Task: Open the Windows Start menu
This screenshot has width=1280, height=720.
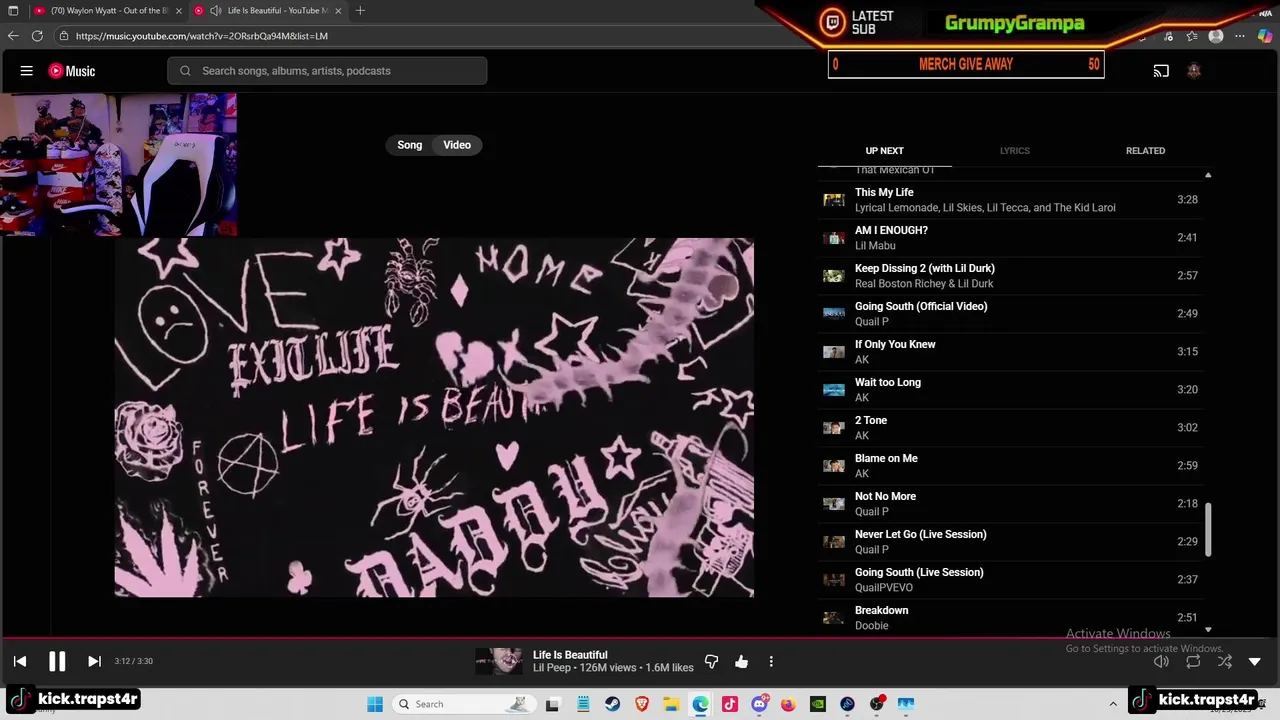Action: click(375, 704)
